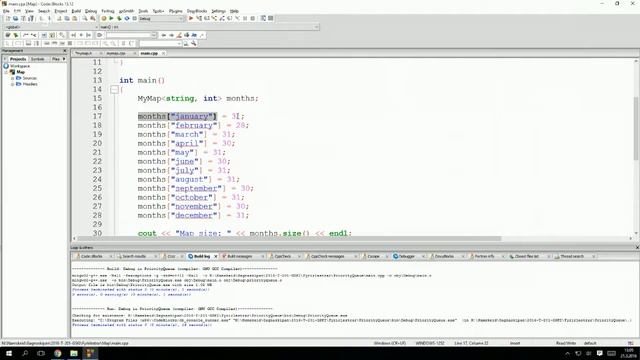Open the Project menu
Image resolution: width=640 pixels, height=360 pixels.
pyautogui.click(x=60, y=11)
